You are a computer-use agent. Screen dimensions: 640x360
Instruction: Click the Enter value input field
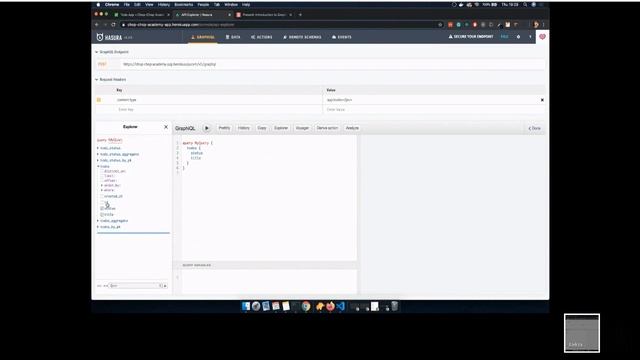click(433, 109)
